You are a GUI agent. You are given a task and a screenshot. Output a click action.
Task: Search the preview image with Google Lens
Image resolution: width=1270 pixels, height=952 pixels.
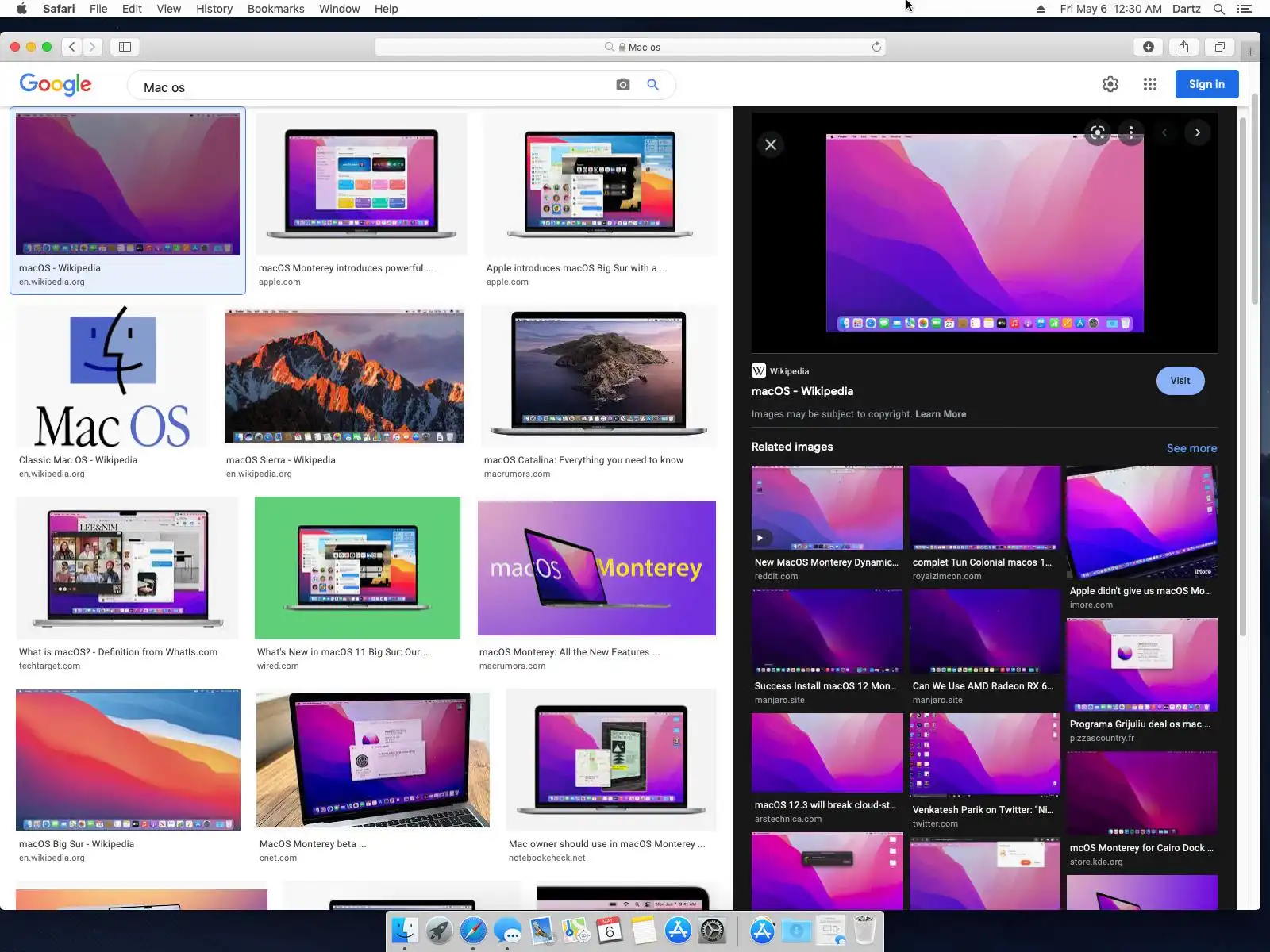click(1098, 132)
